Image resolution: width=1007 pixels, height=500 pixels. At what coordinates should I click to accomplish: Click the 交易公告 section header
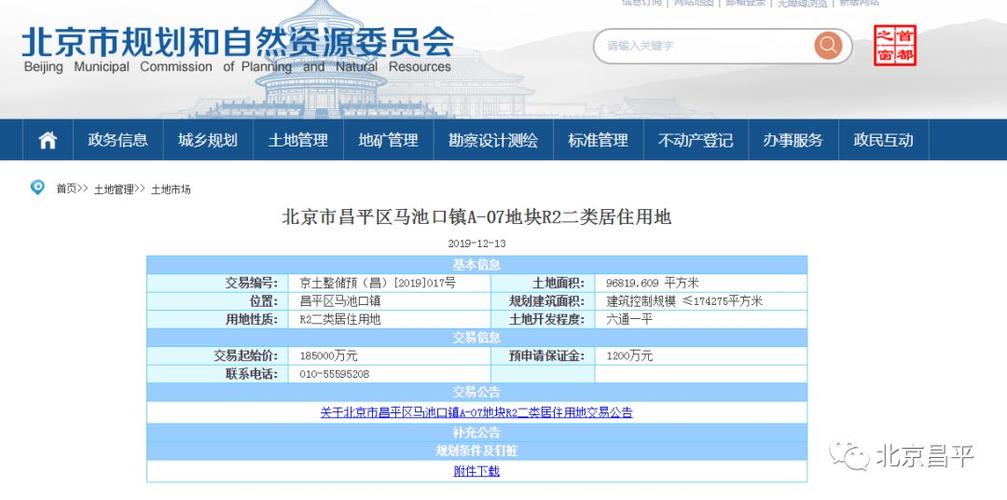[x=477, y=392]
